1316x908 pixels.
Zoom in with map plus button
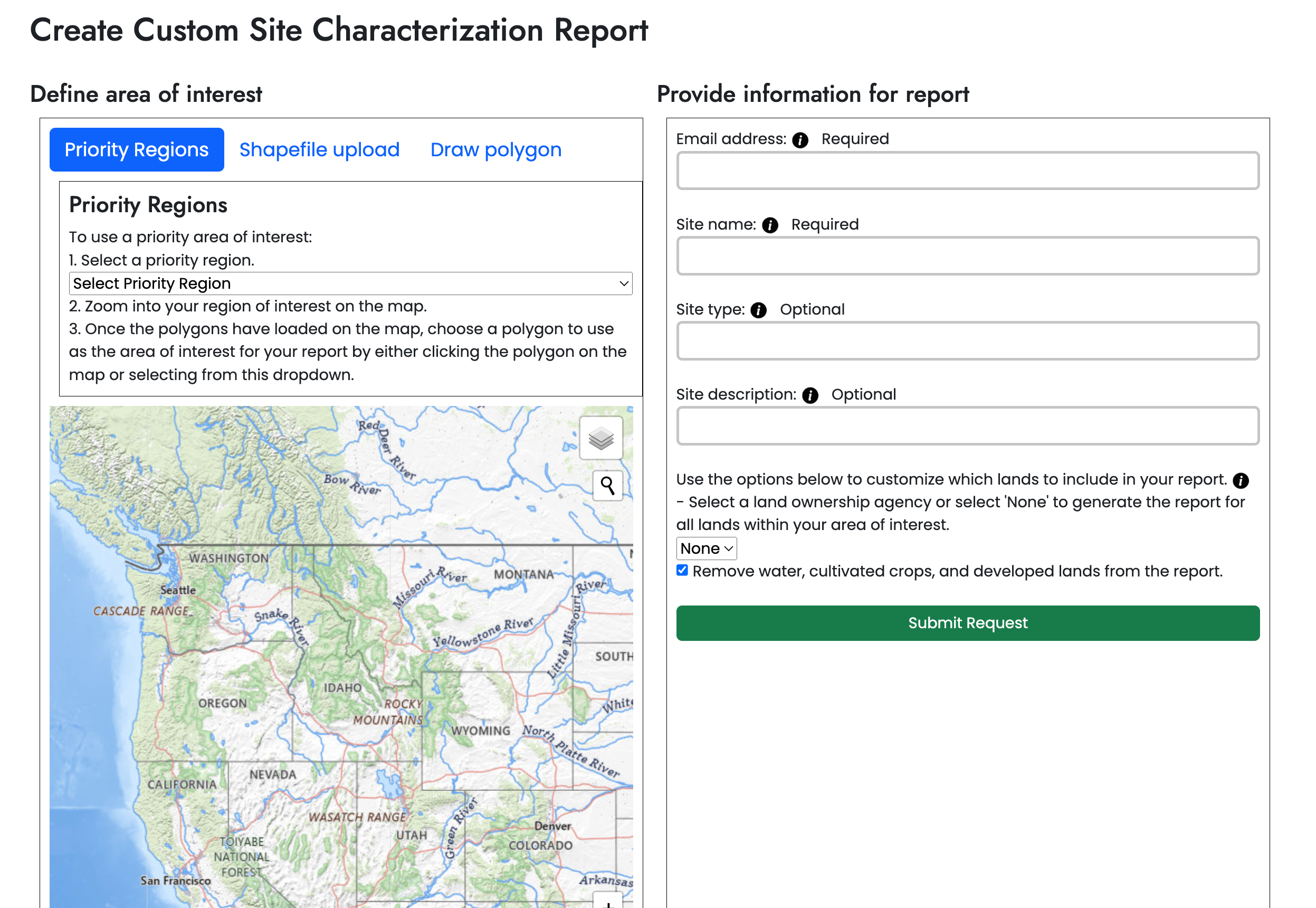(x=607, y=903)
